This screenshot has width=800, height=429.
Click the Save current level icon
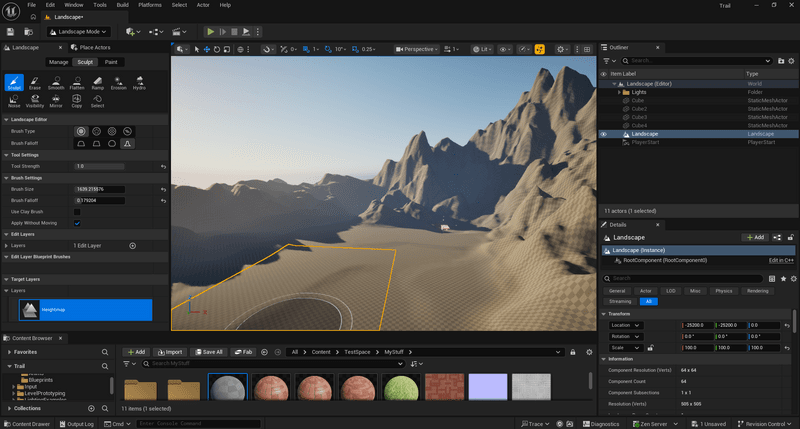click(x=10, y=32)
